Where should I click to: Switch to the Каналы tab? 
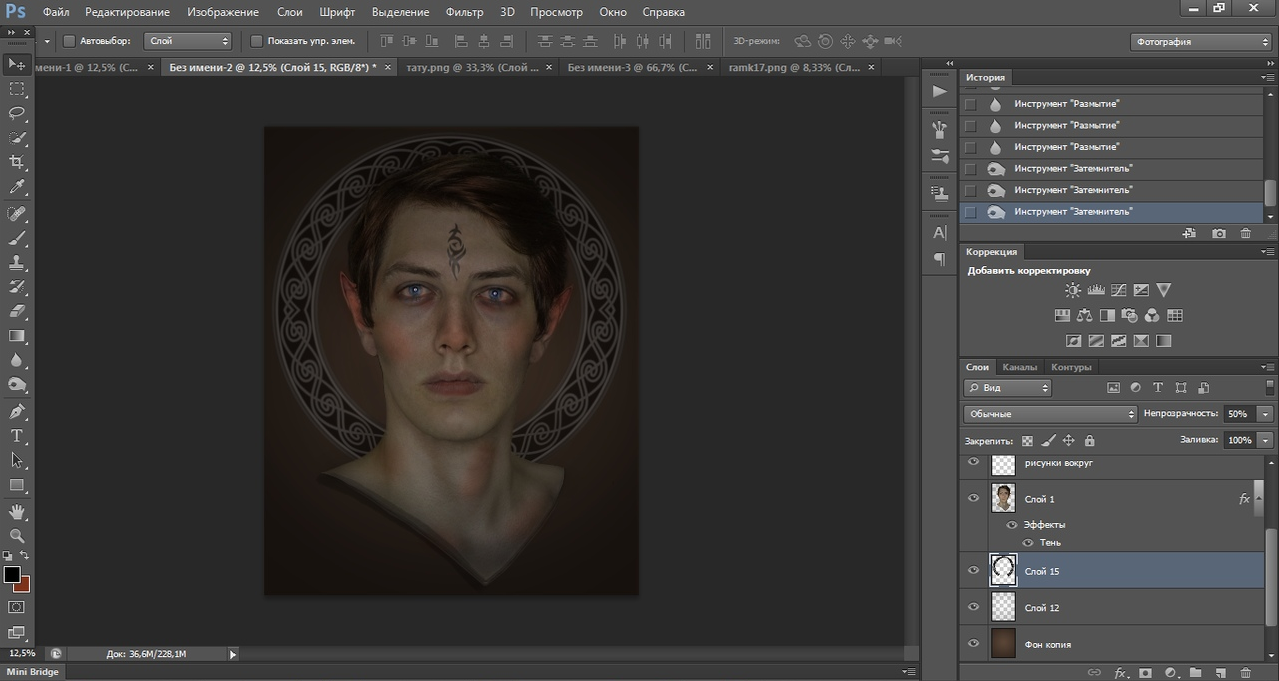(1019, 367)
